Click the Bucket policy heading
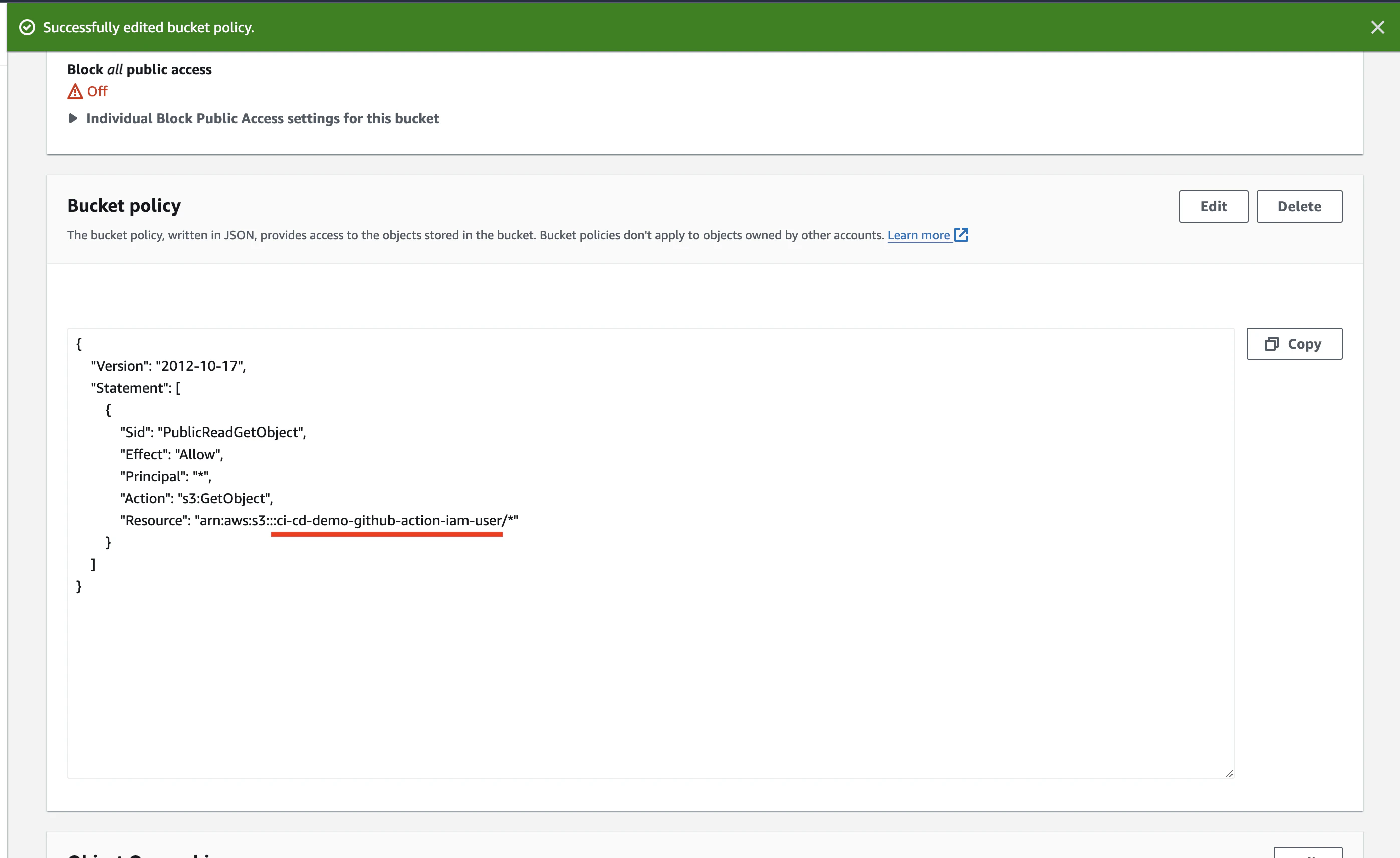 [x=124, y=205]
